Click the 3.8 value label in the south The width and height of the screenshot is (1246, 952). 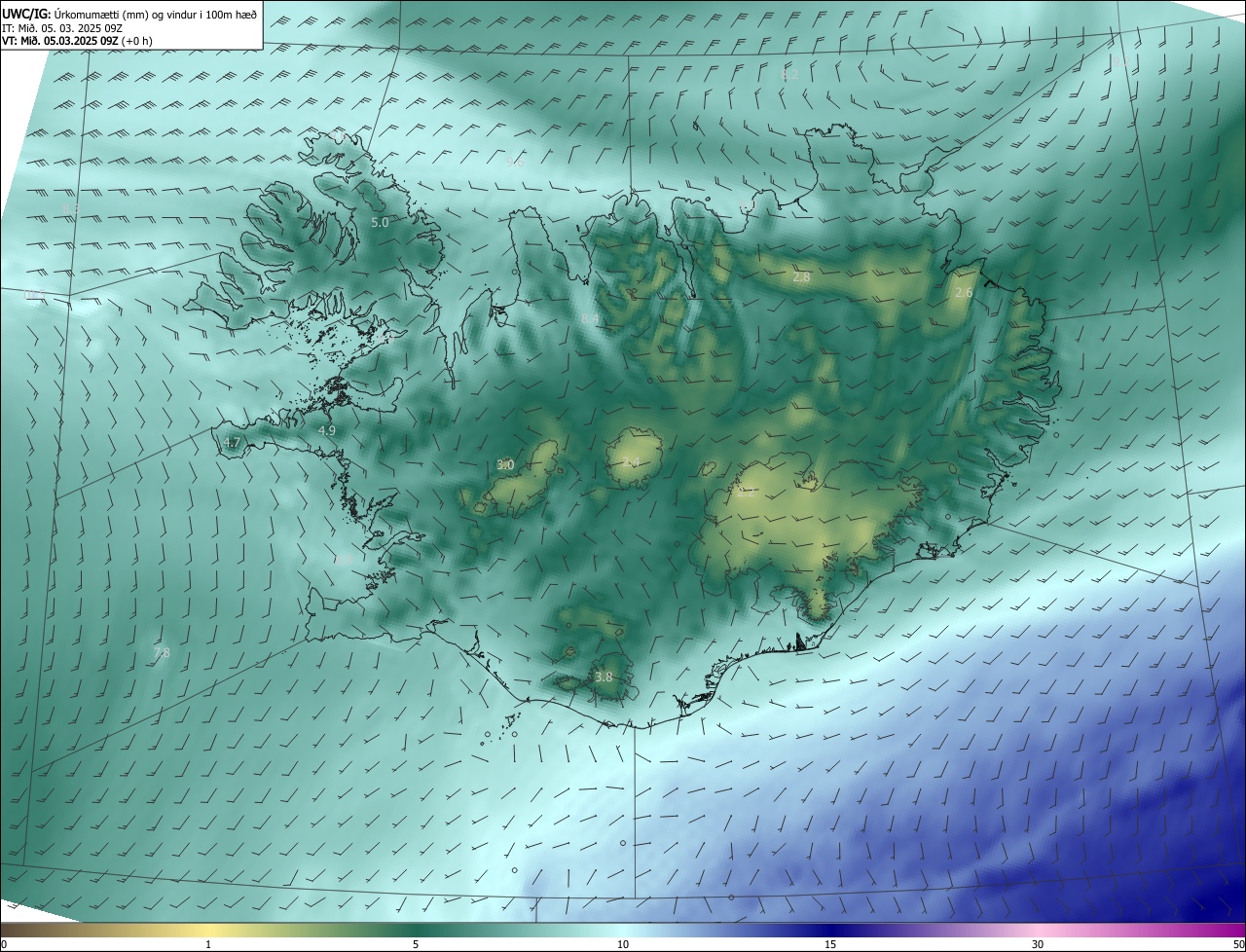pos(604,677)
